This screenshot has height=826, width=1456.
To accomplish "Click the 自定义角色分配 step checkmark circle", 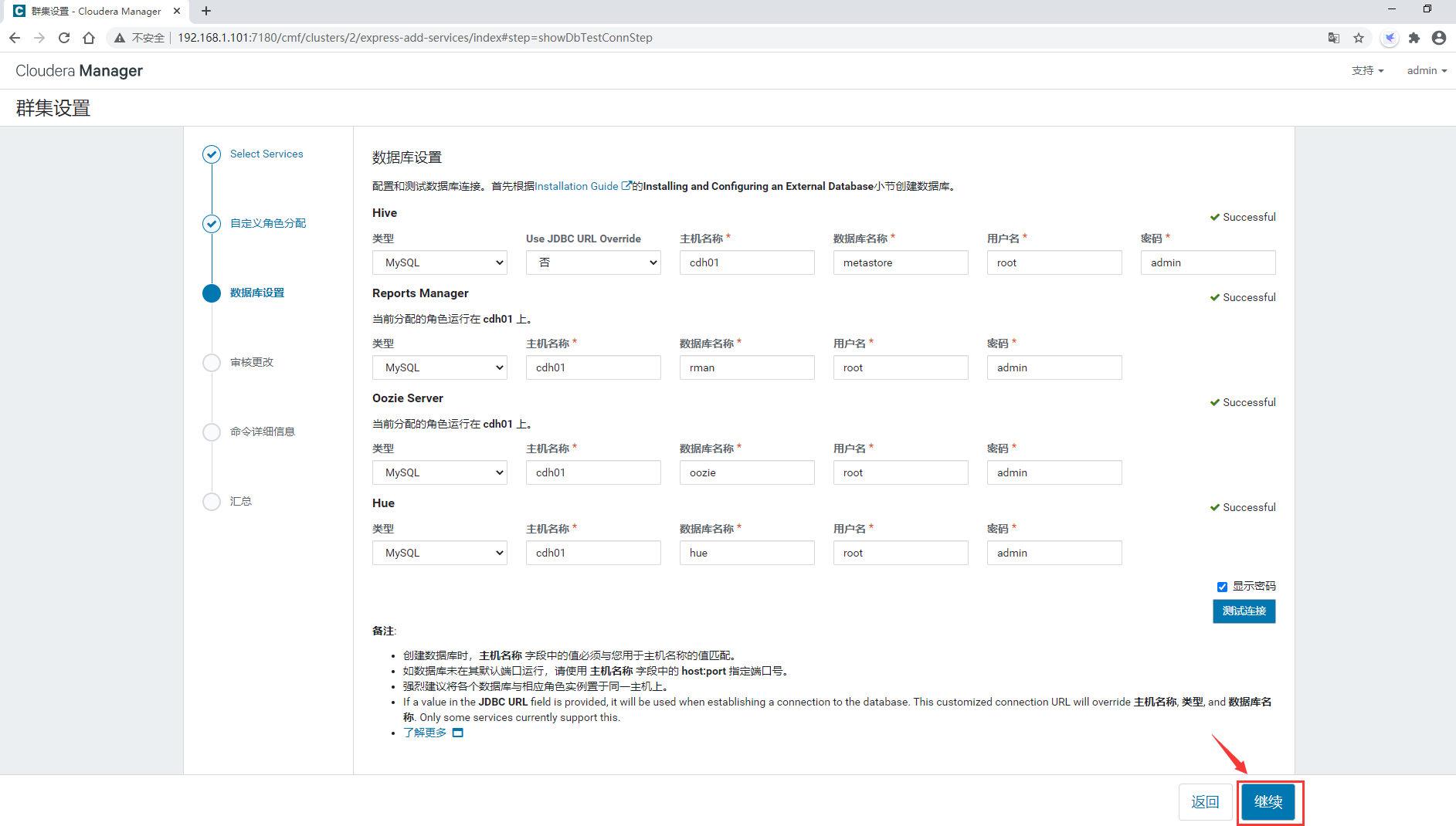I will pyautogui.click(x=212, y=224).
